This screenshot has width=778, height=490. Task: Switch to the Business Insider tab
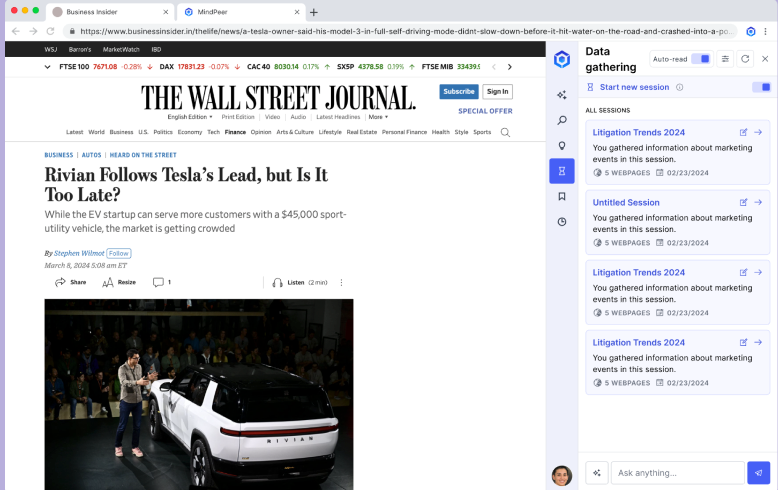(x=109, y=12)
